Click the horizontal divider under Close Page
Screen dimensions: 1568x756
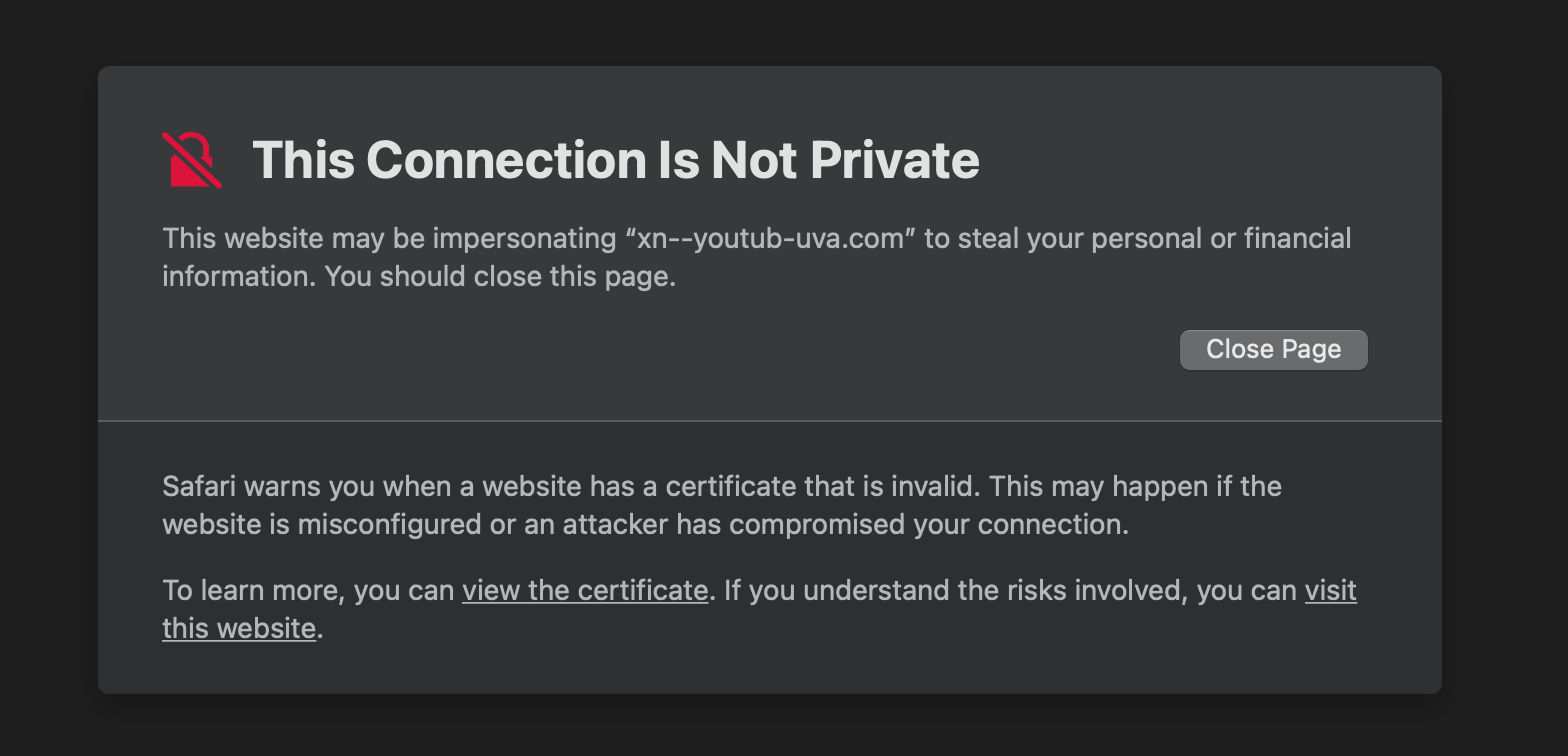coord(770,421)
